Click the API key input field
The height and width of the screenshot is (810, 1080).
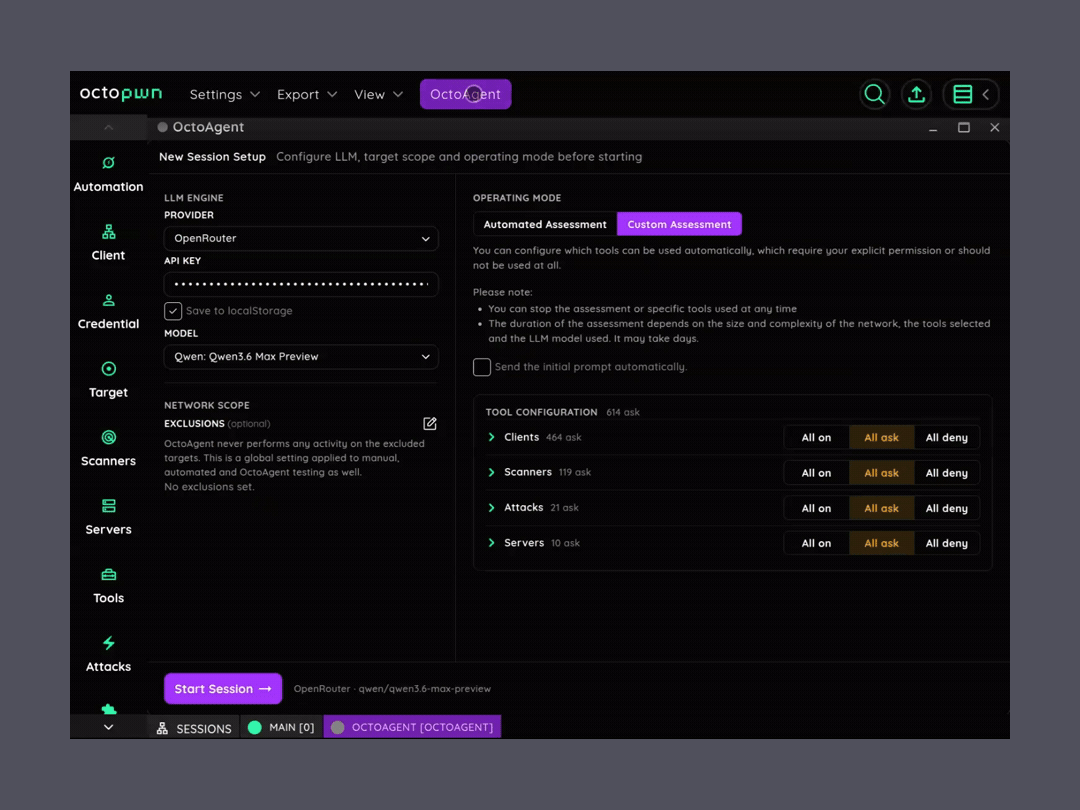click(x=301, y=284)
